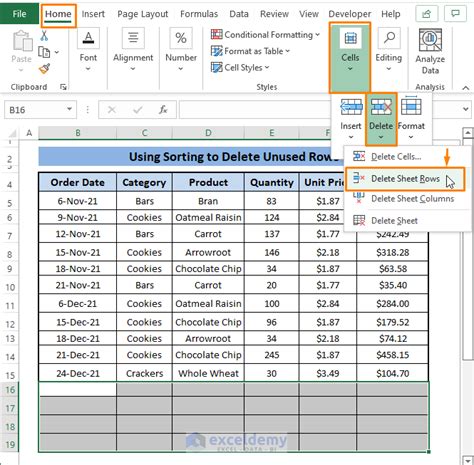Select row 19 header
The image size is (474, 465).
[10, 444]
